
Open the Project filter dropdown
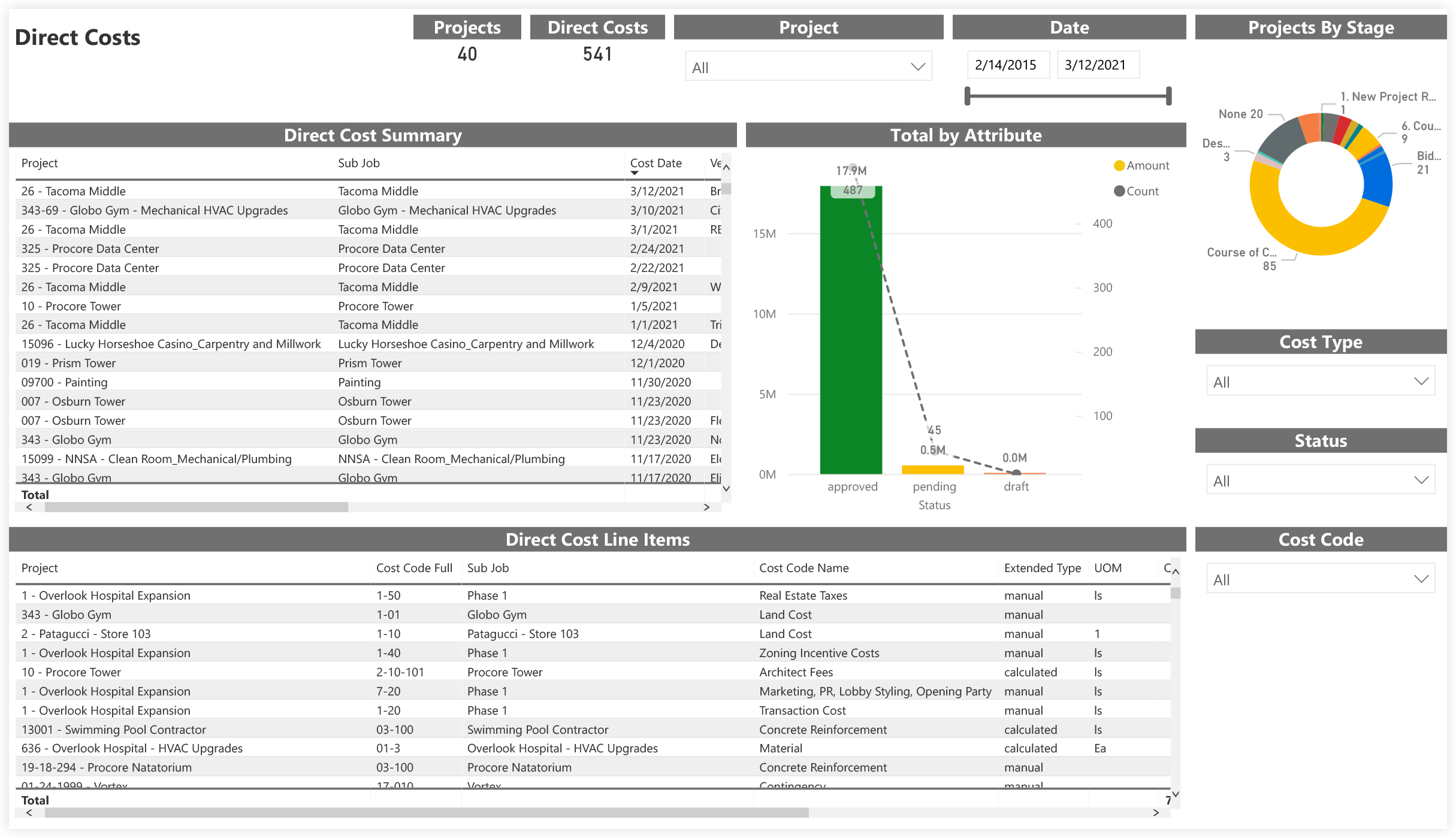[808, 67]
